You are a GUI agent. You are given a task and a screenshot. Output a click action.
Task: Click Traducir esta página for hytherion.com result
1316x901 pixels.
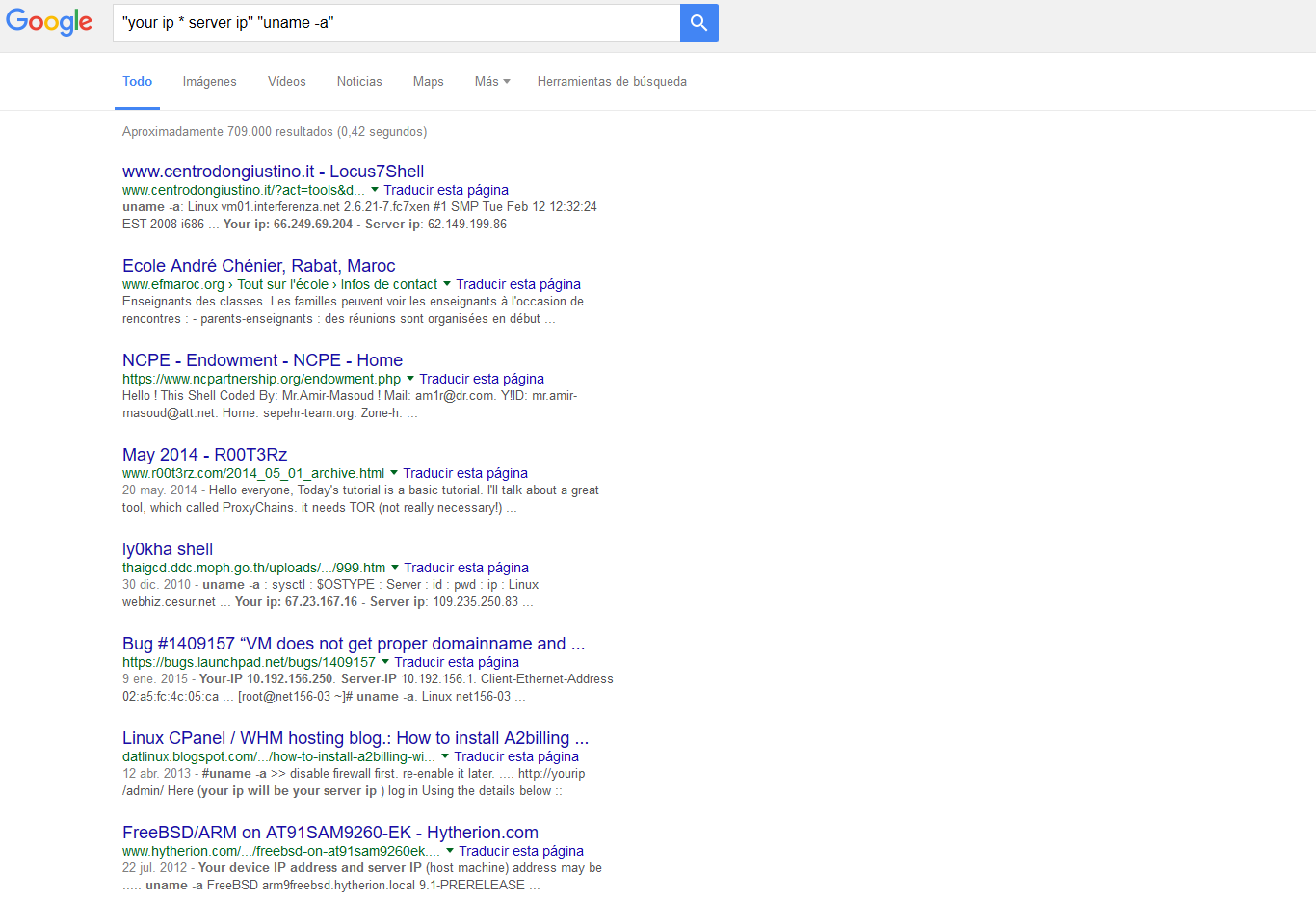[x=521, y=851]
